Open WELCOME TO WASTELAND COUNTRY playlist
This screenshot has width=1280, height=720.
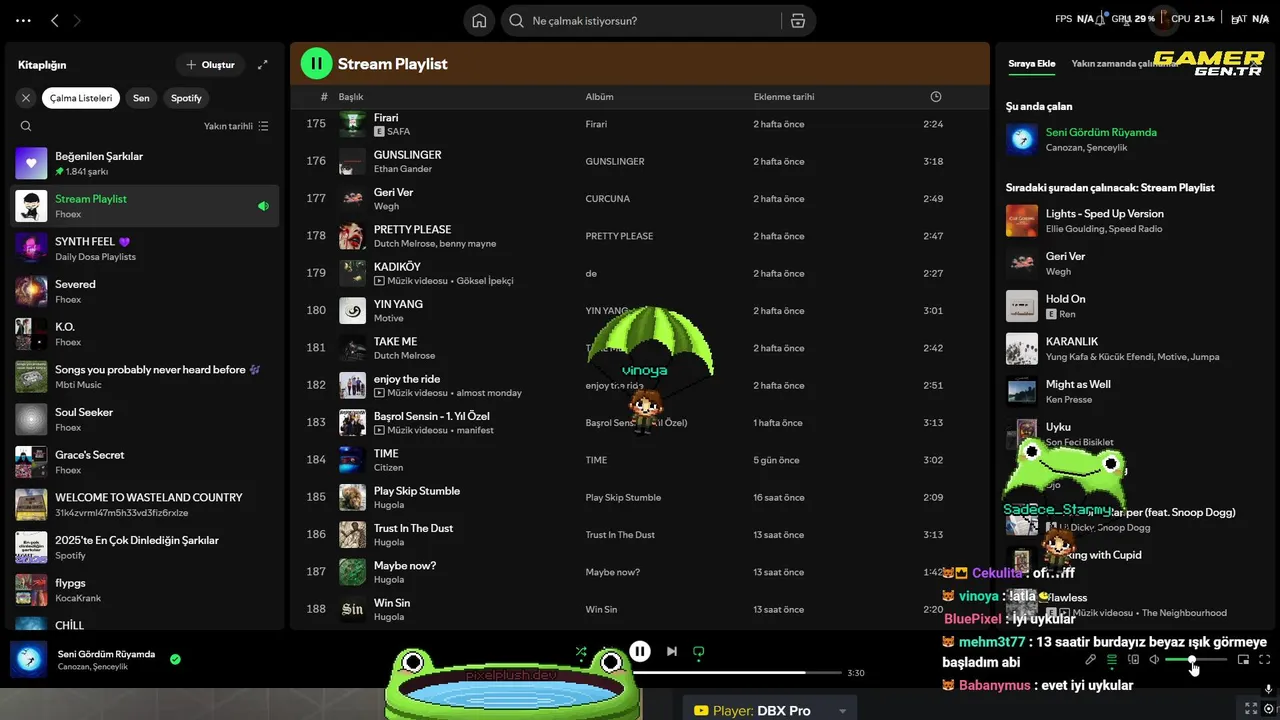click(x=145, y=505)
